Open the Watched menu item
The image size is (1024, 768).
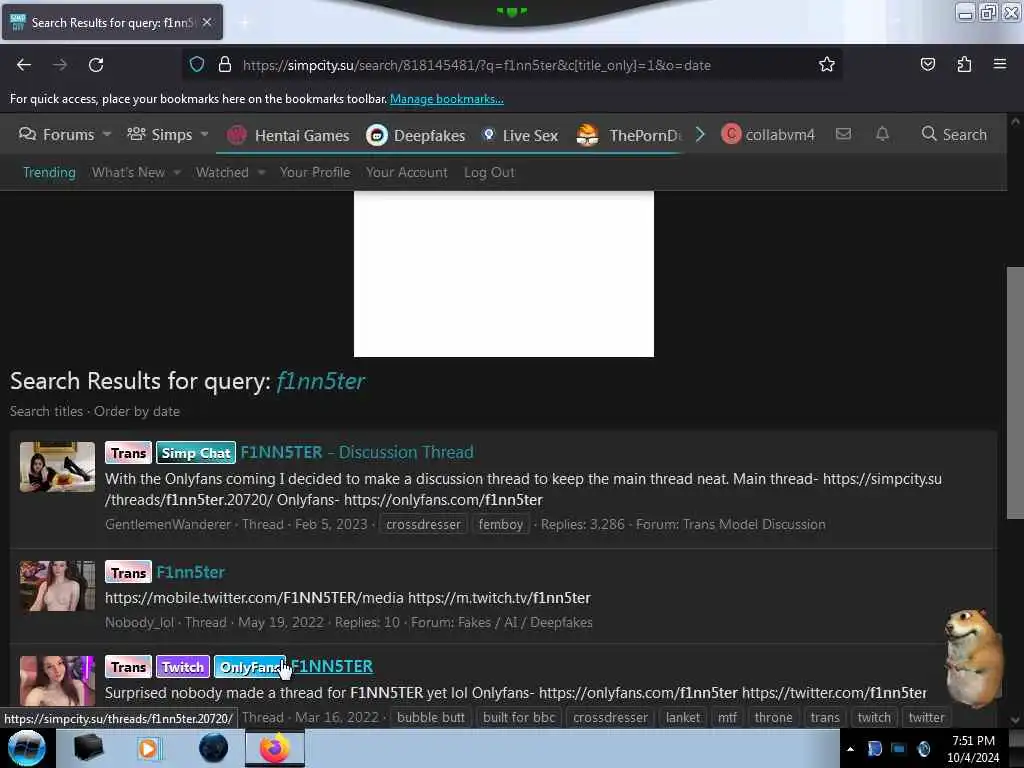coord(222,172)
